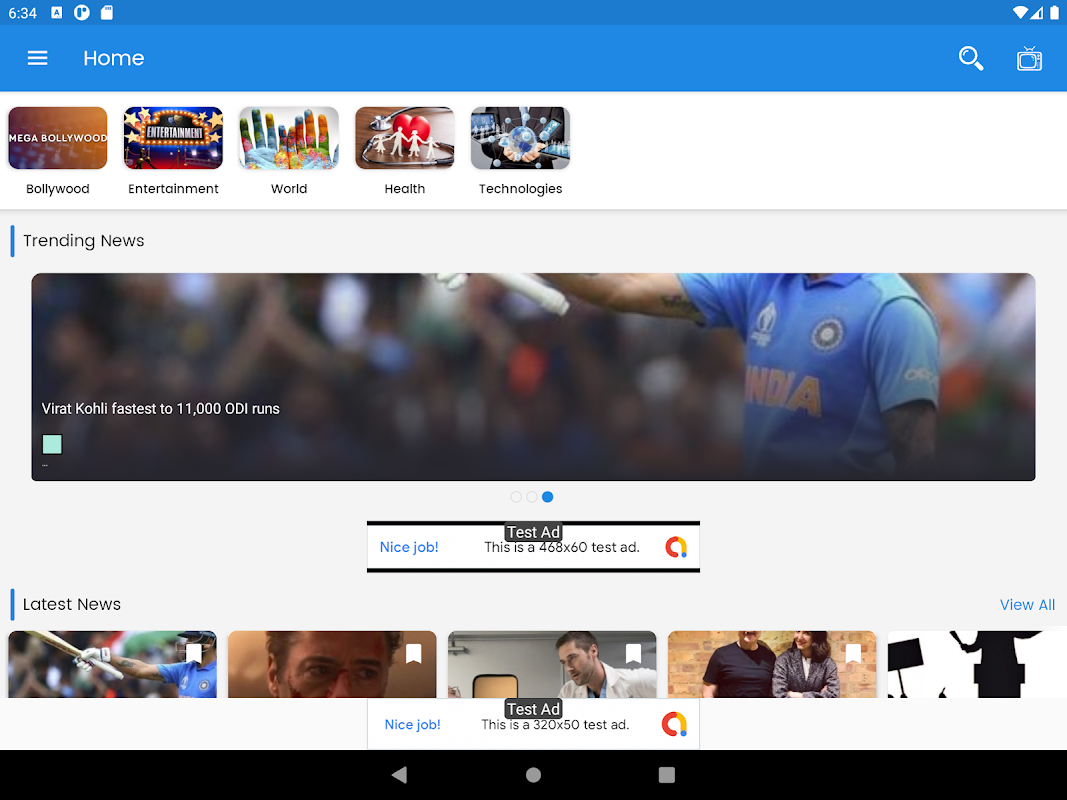Open the hamburger navigation menu
The width and height of the screenshot is (1067, 800).
[37, 59]
